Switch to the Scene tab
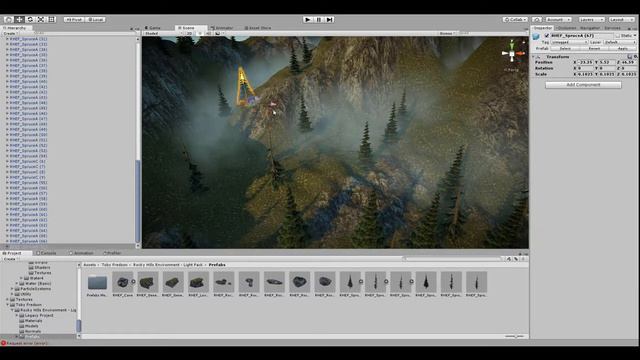The image size is (640, 360). [188, 28]
